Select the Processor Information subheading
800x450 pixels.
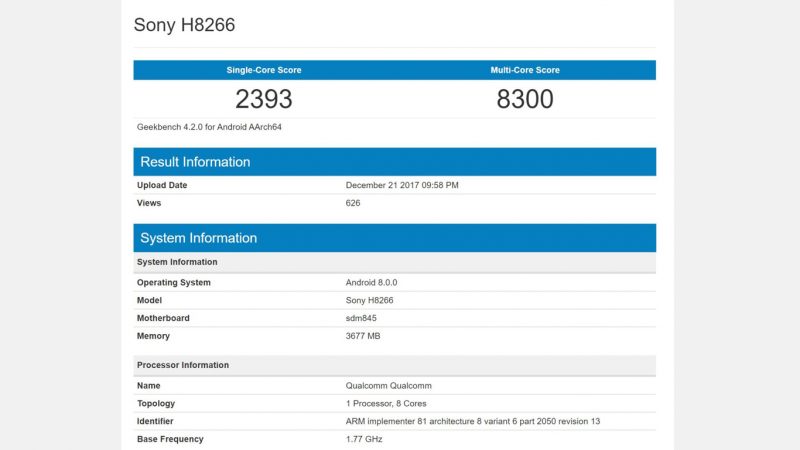183,365
